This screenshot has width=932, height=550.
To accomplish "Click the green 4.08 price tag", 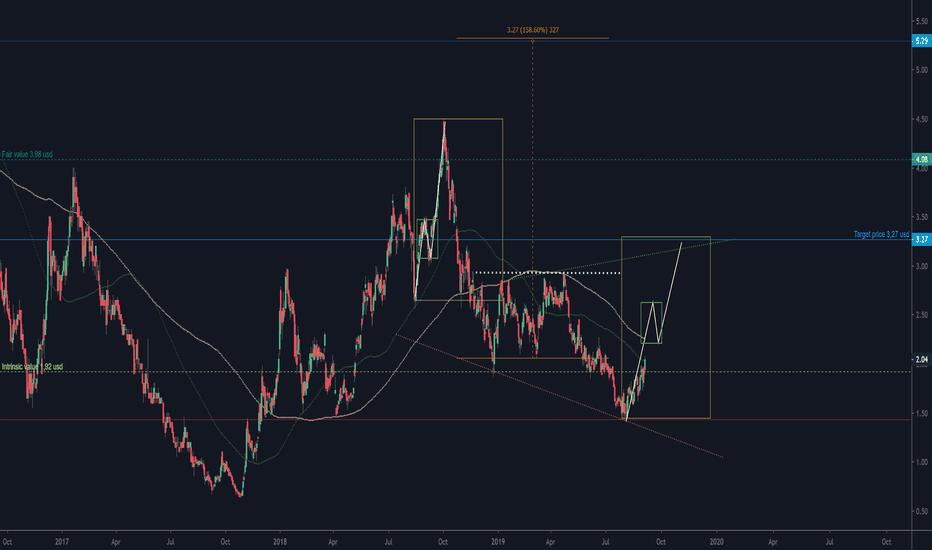I will point(921,159).
